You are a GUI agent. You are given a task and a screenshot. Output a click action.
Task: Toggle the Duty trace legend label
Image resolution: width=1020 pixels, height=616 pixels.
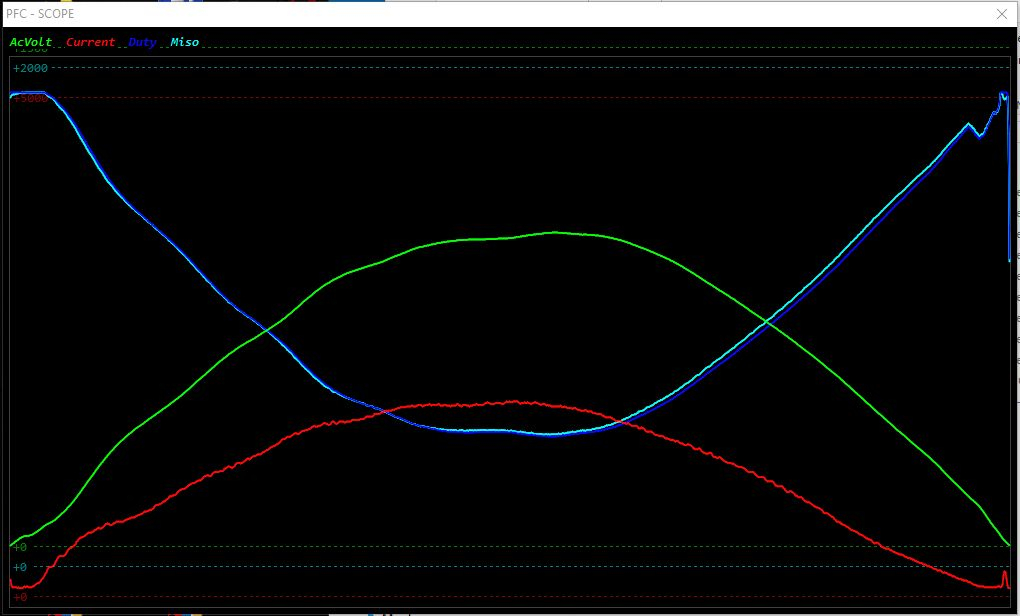click(x=143, y=42)
